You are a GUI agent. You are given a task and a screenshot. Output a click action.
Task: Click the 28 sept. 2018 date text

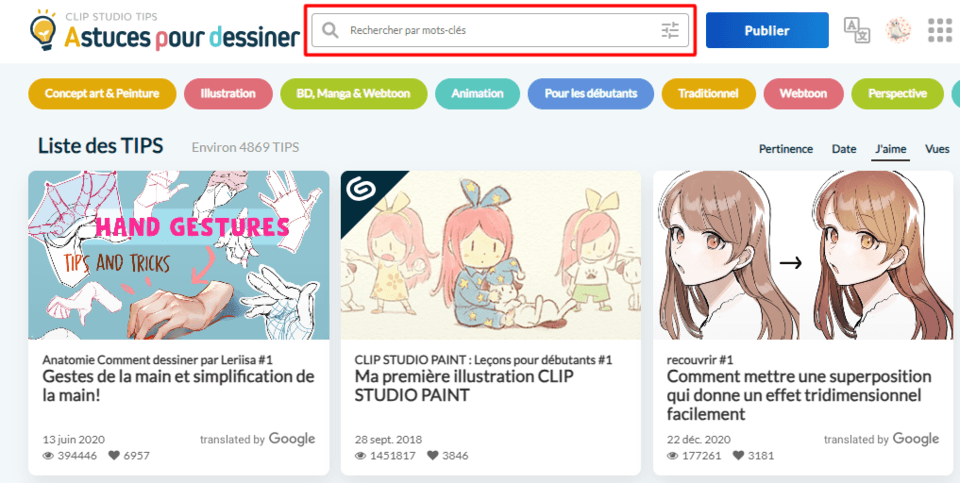click(x=388, y=440)
